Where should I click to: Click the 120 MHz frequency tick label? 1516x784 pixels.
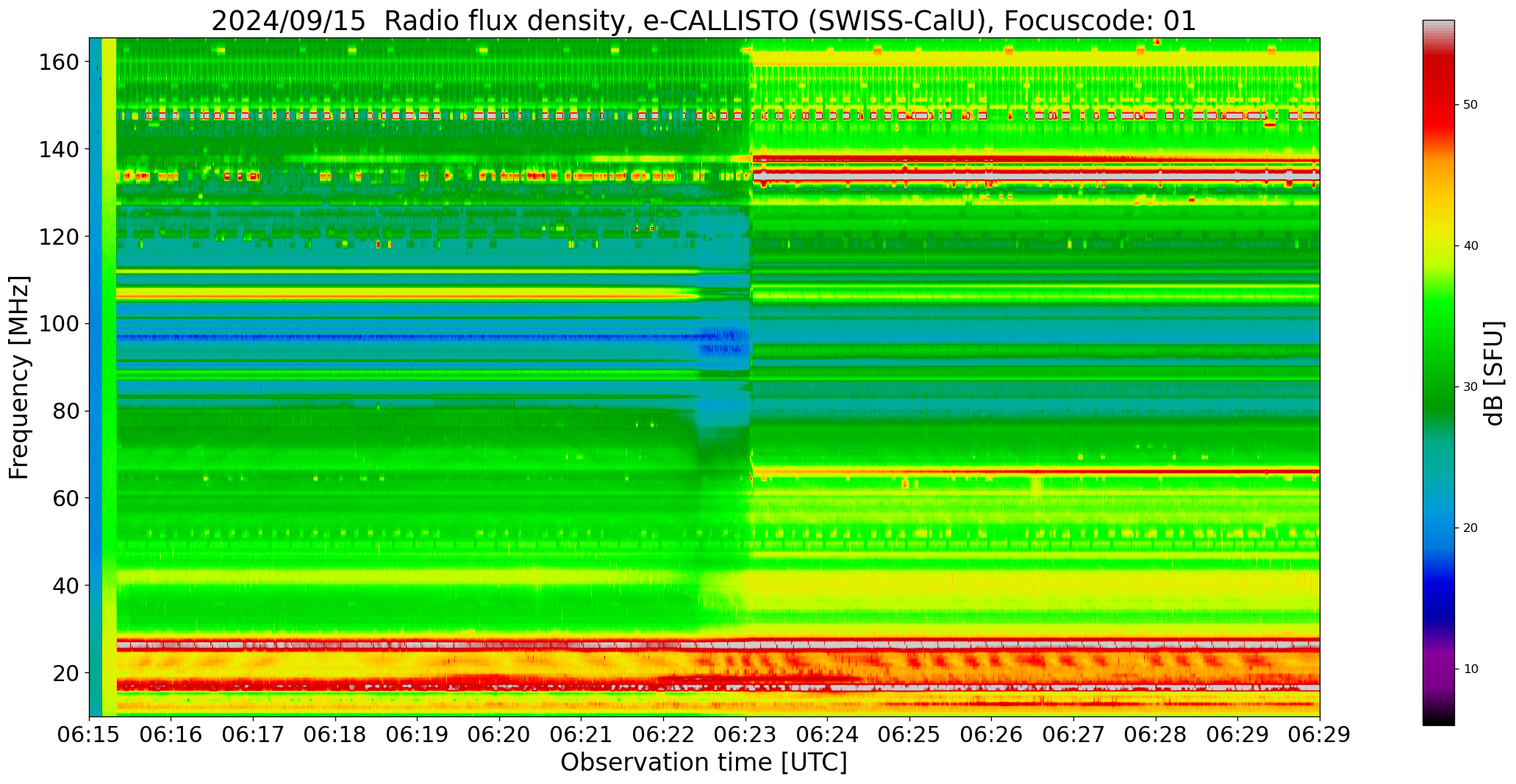point(59,237)
